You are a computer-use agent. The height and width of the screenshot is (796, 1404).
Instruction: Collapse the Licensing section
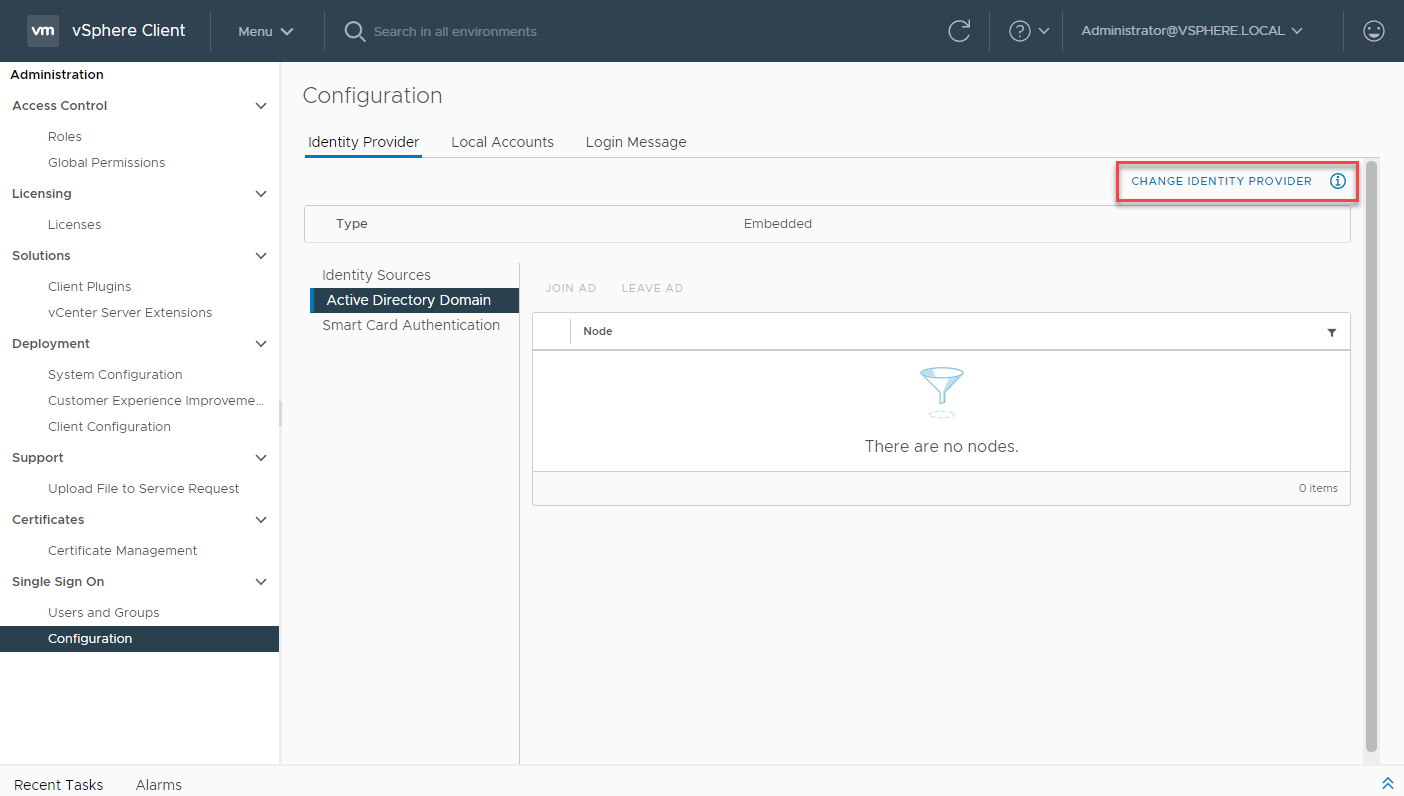point(261,194)
